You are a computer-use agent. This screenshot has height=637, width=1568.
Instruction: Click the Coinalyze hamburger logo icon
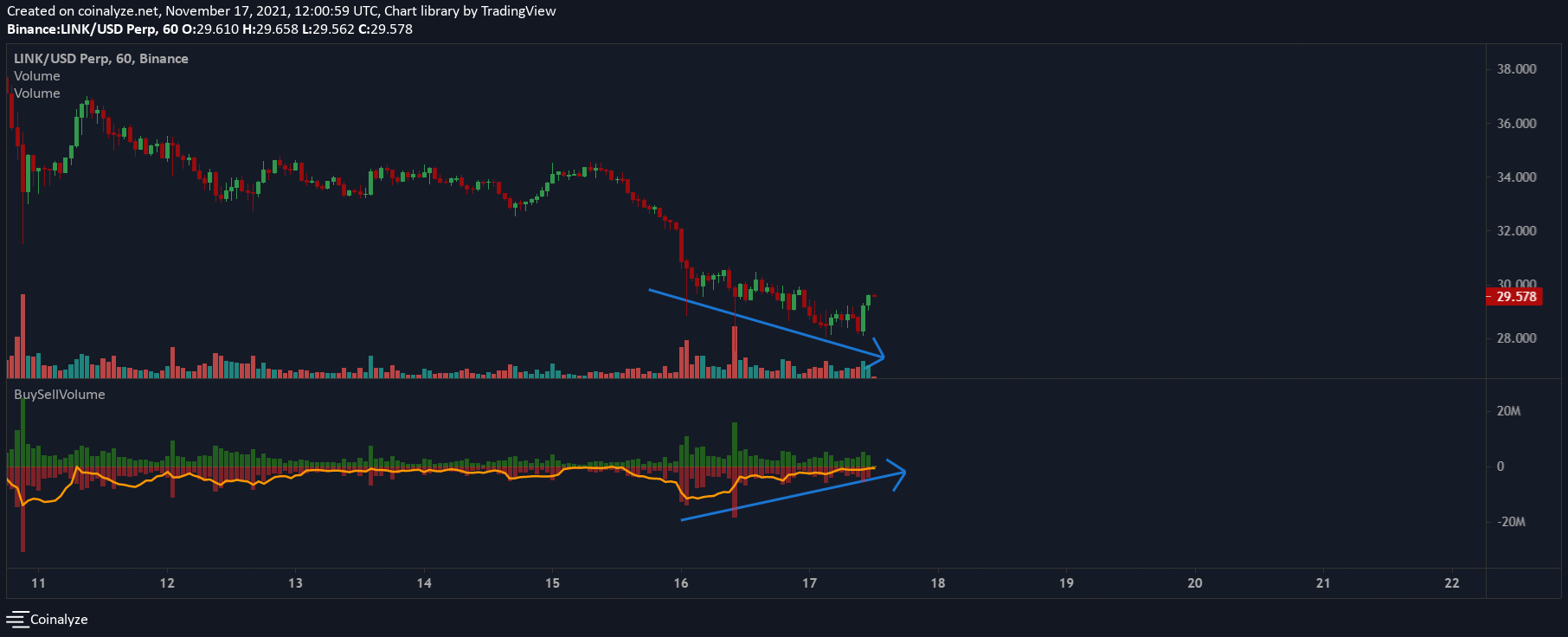(17, 620)
